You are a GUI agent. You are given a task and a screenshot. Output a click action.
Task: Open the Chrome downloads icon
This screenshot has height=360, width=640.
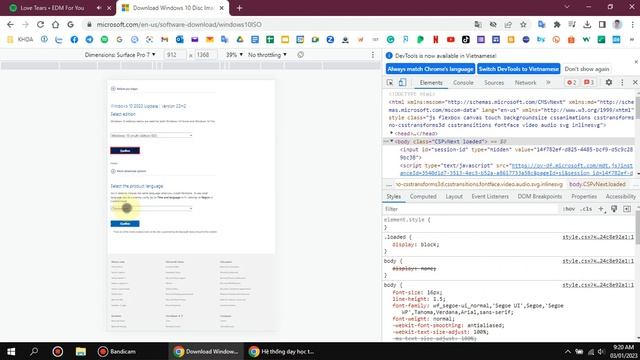tap(587, 24)
